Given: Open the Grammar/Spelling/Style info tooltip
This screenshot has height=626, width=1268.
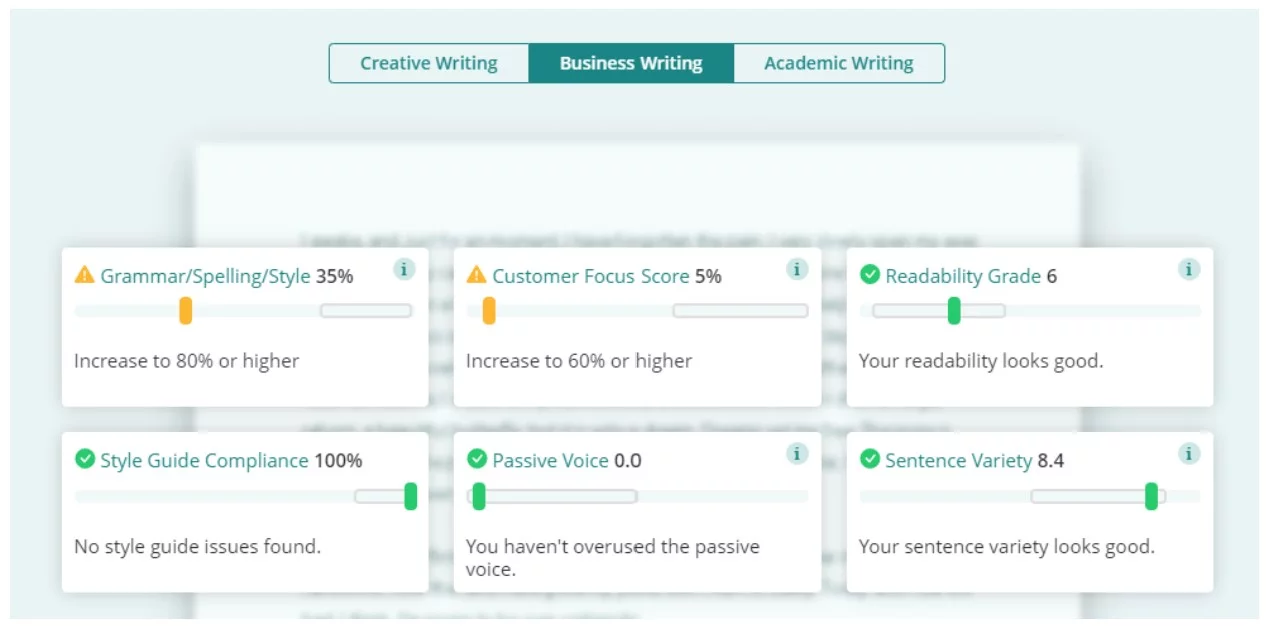Looking at the screenshot, I should point(404,269).
